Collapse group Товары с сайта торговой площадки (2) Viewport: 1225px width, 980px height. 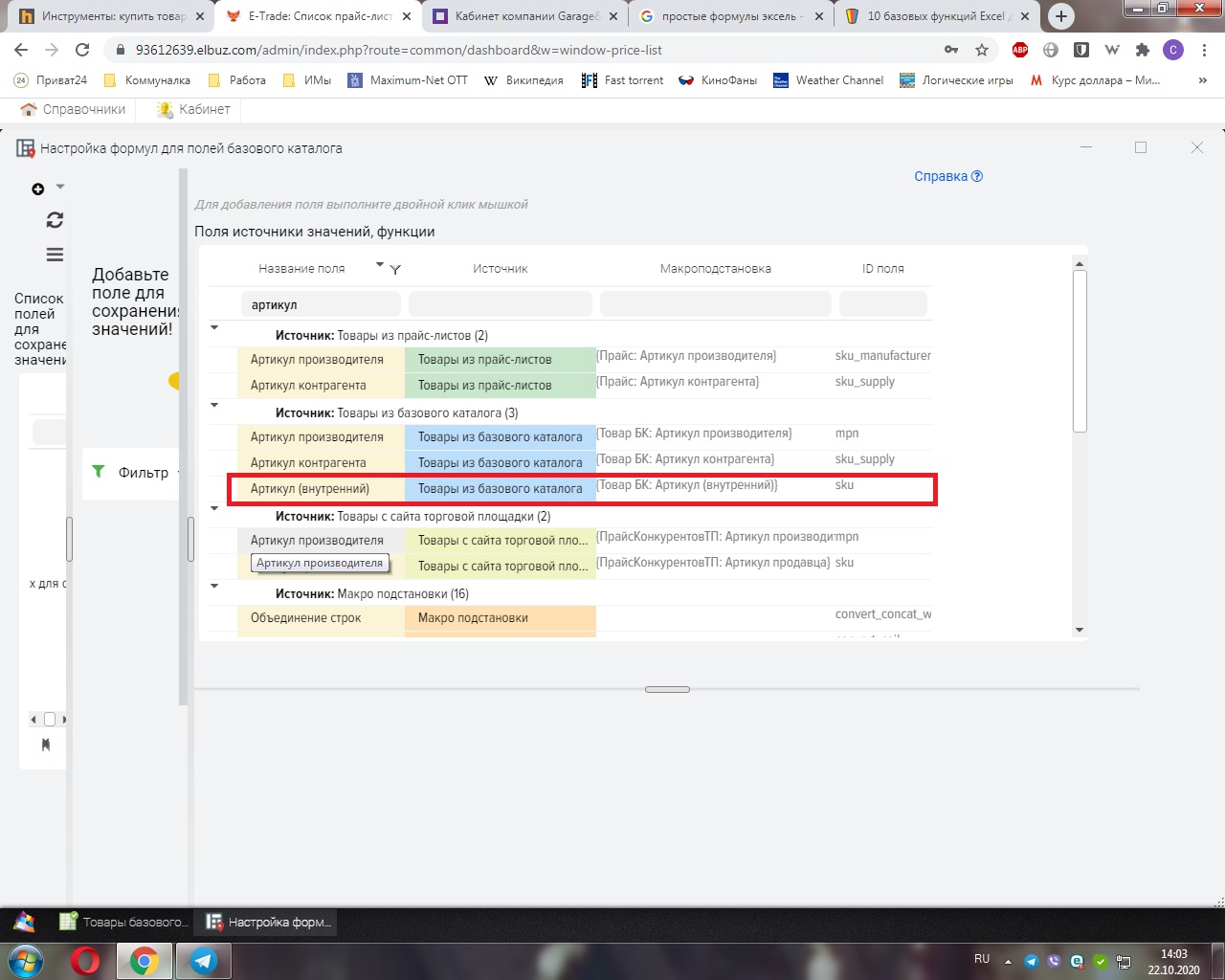[214, 508]
